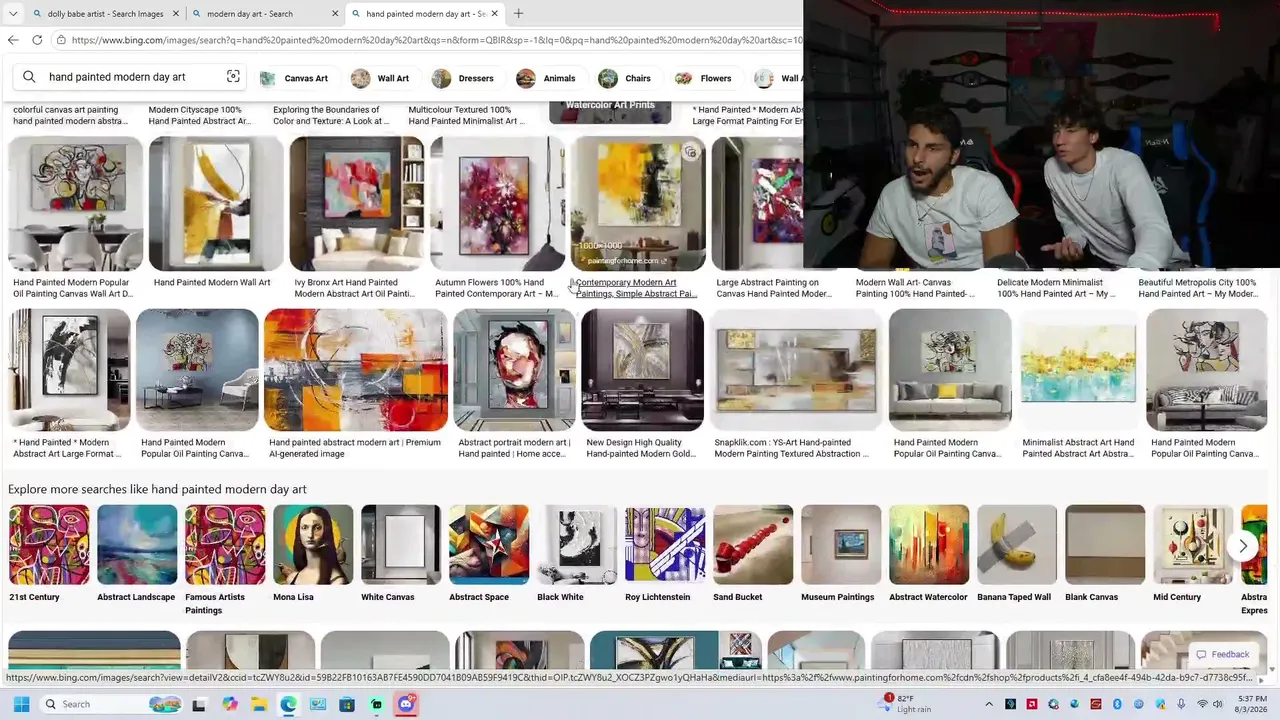Explore the Abstract Space related search
The width and height of the screenshot is (1280, 720).
tap(489, 556)
